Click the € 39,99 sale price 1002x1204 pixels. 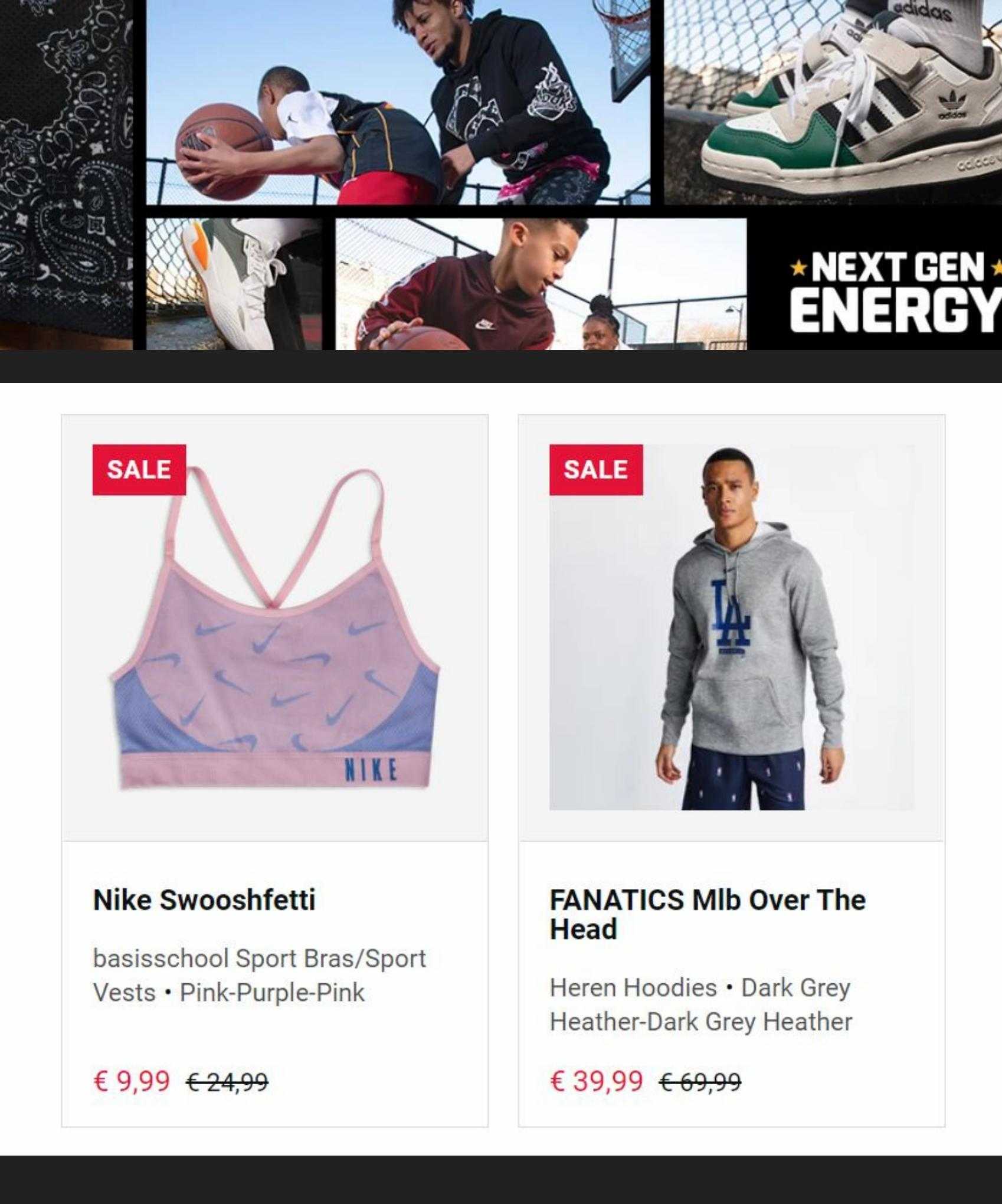596,1081
